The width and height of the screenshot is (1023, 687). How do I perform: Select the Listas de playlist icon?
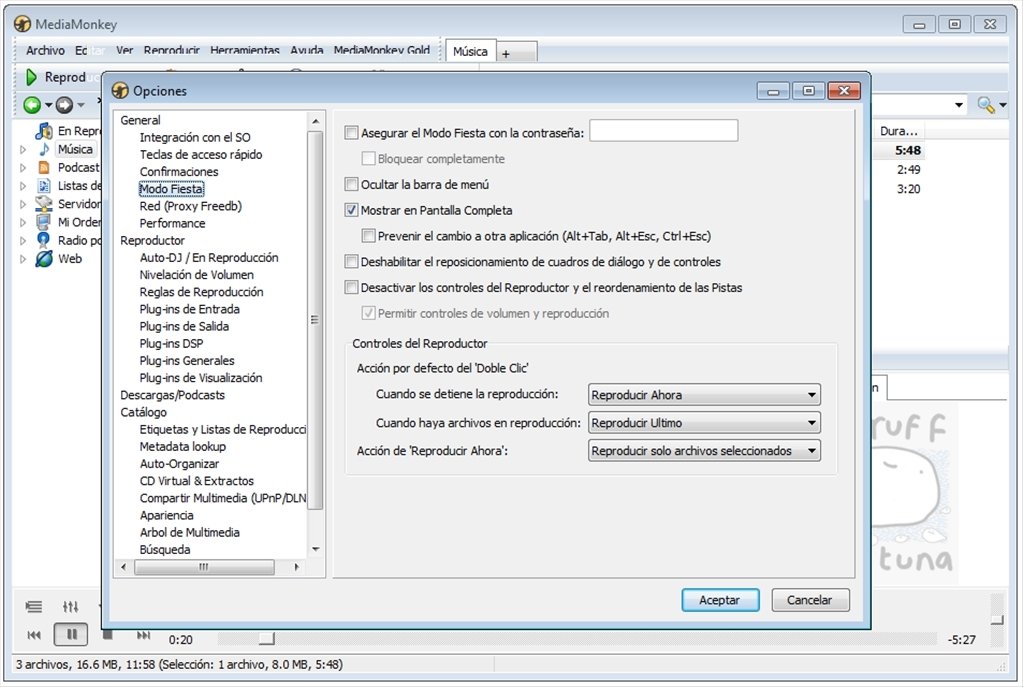(44, 185)
